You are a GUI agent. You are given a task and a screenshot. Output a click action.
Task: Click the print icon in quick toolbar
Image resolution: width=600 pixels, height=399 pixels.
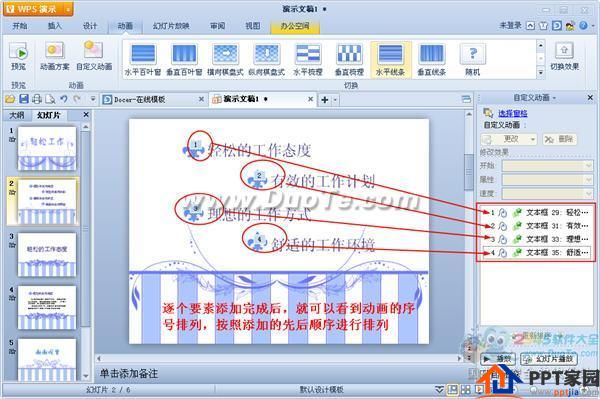click(x=37, y=99)
